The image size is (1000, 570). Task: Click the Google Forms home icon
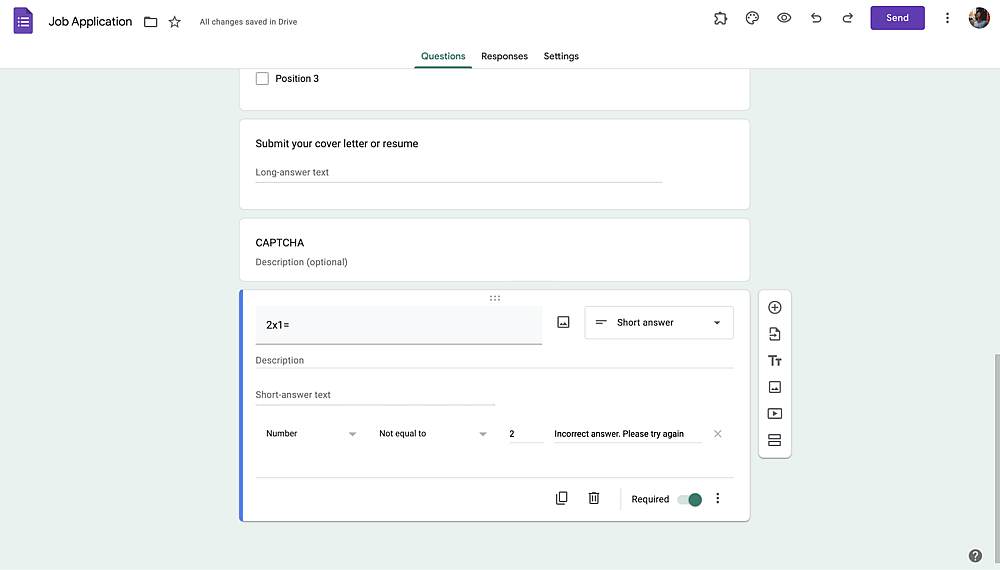(x=23, y=21)
